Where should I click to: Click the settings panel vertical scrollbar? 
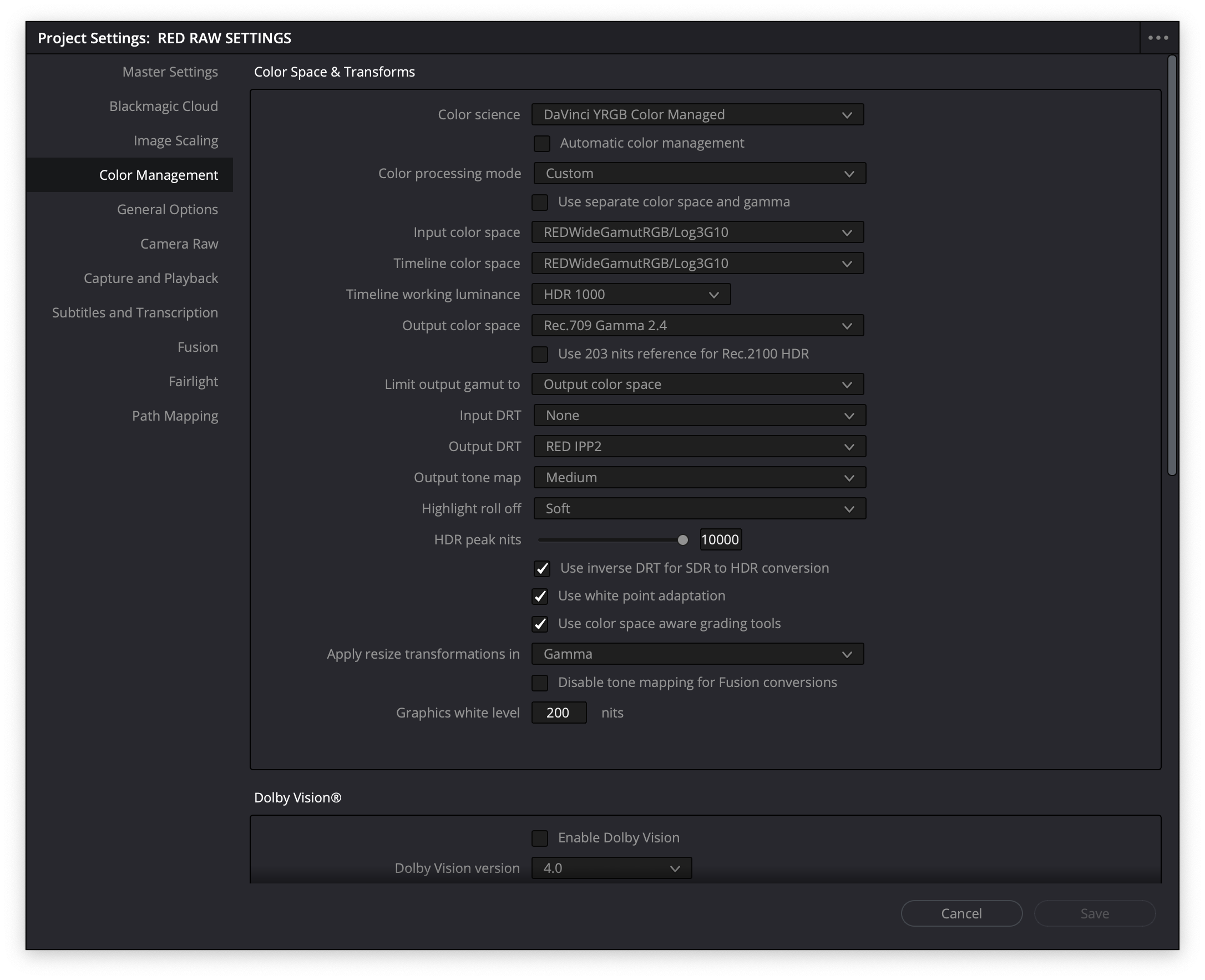click(x=1172, y=265)
